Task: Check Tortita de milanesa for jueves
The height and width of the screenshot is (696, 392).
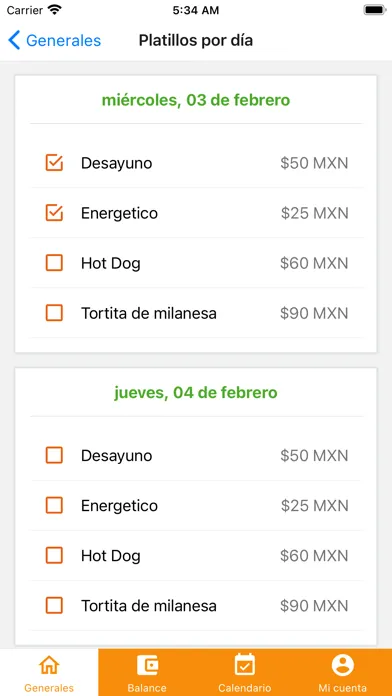Action: tap(54, 606)
